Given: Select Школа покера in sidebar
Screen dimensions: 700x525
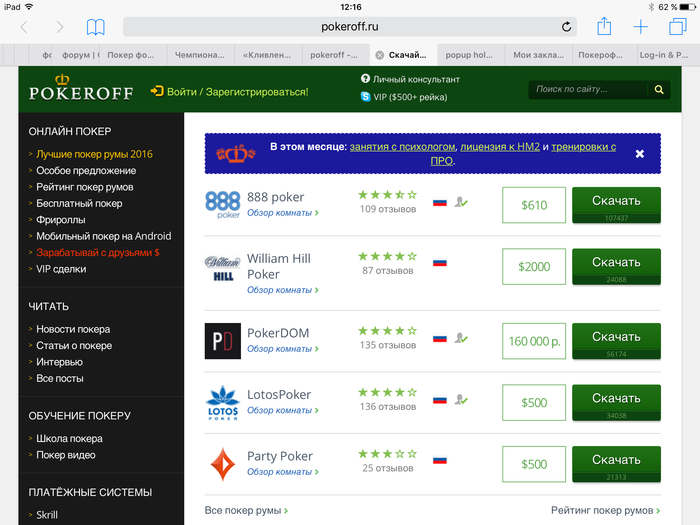Looking at the screenshot, I should tap(69, 439).
